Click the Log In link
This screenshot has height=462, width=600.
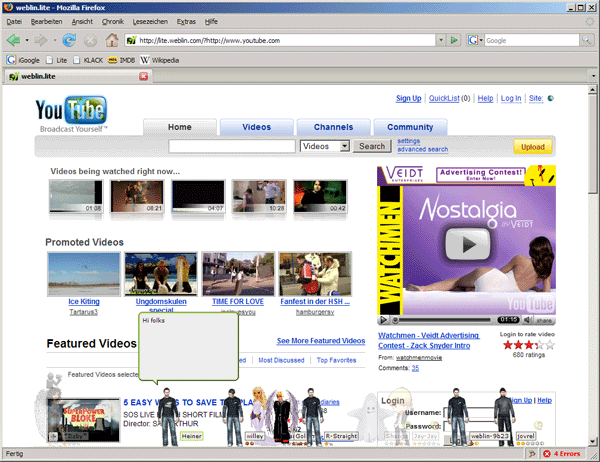[511, 98]
